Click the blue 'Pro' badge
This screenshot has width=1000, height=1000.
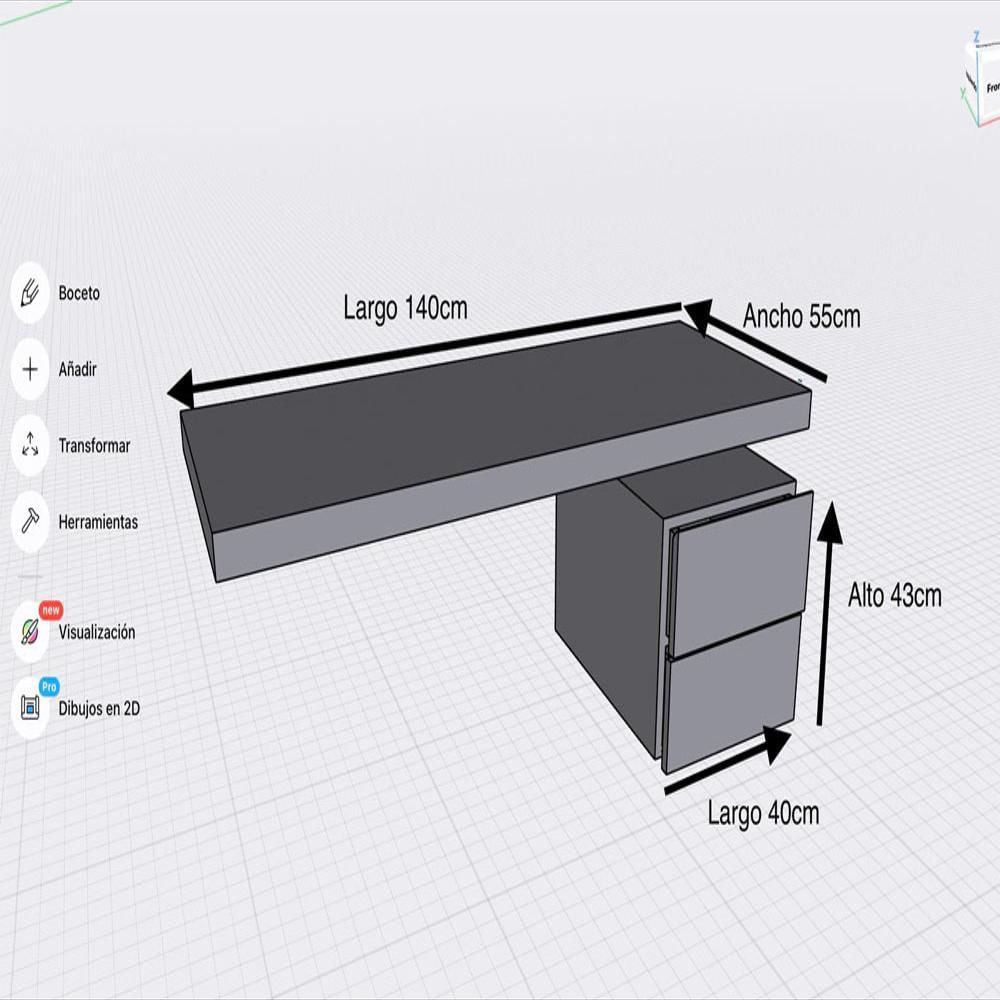click(50, 686)
